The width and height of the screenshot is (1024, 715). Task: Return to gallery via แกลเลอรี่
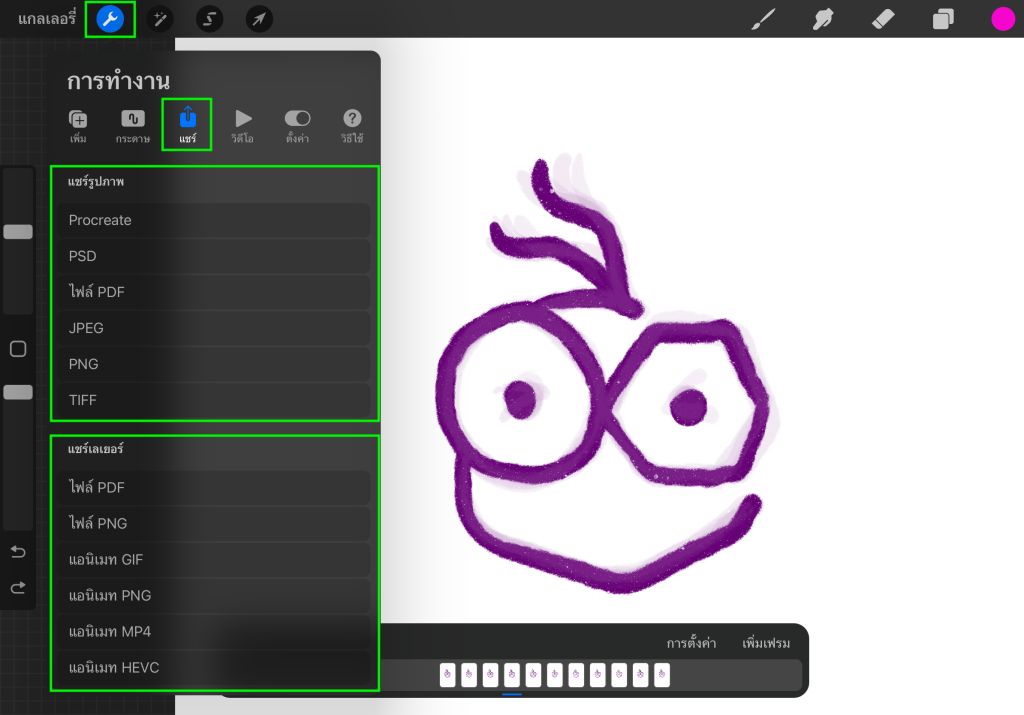(x=47, y=19)
